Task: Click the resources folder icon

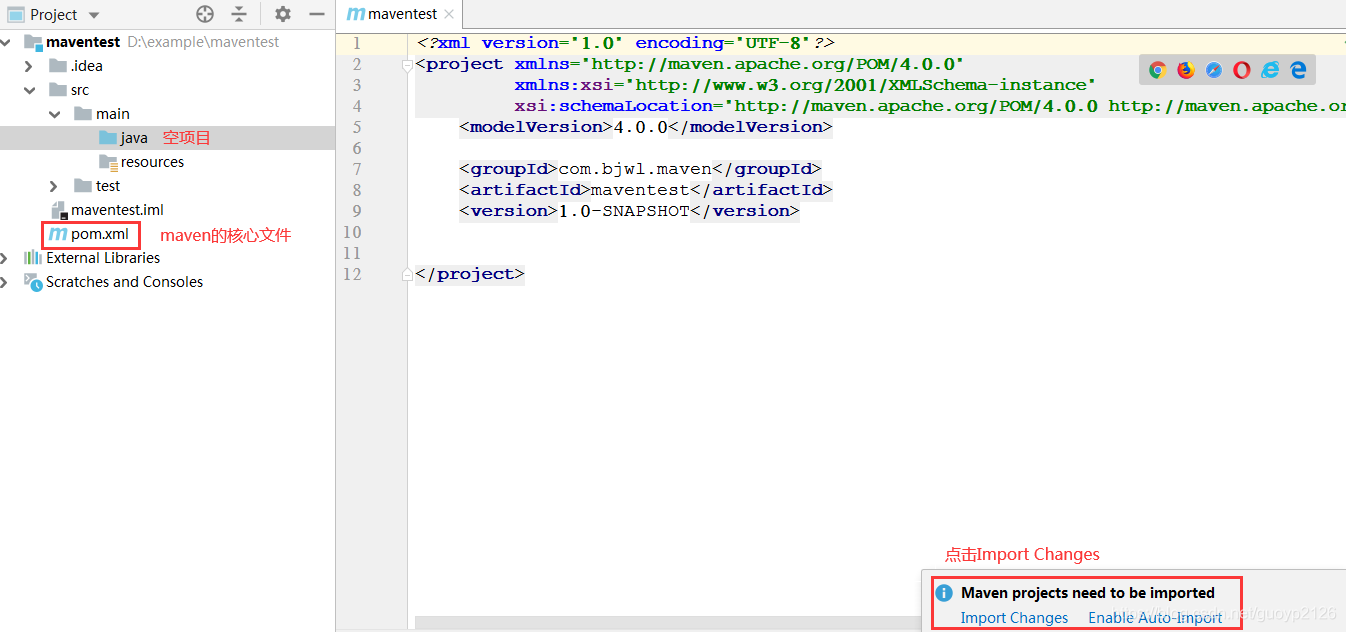Action: (108, 162)
